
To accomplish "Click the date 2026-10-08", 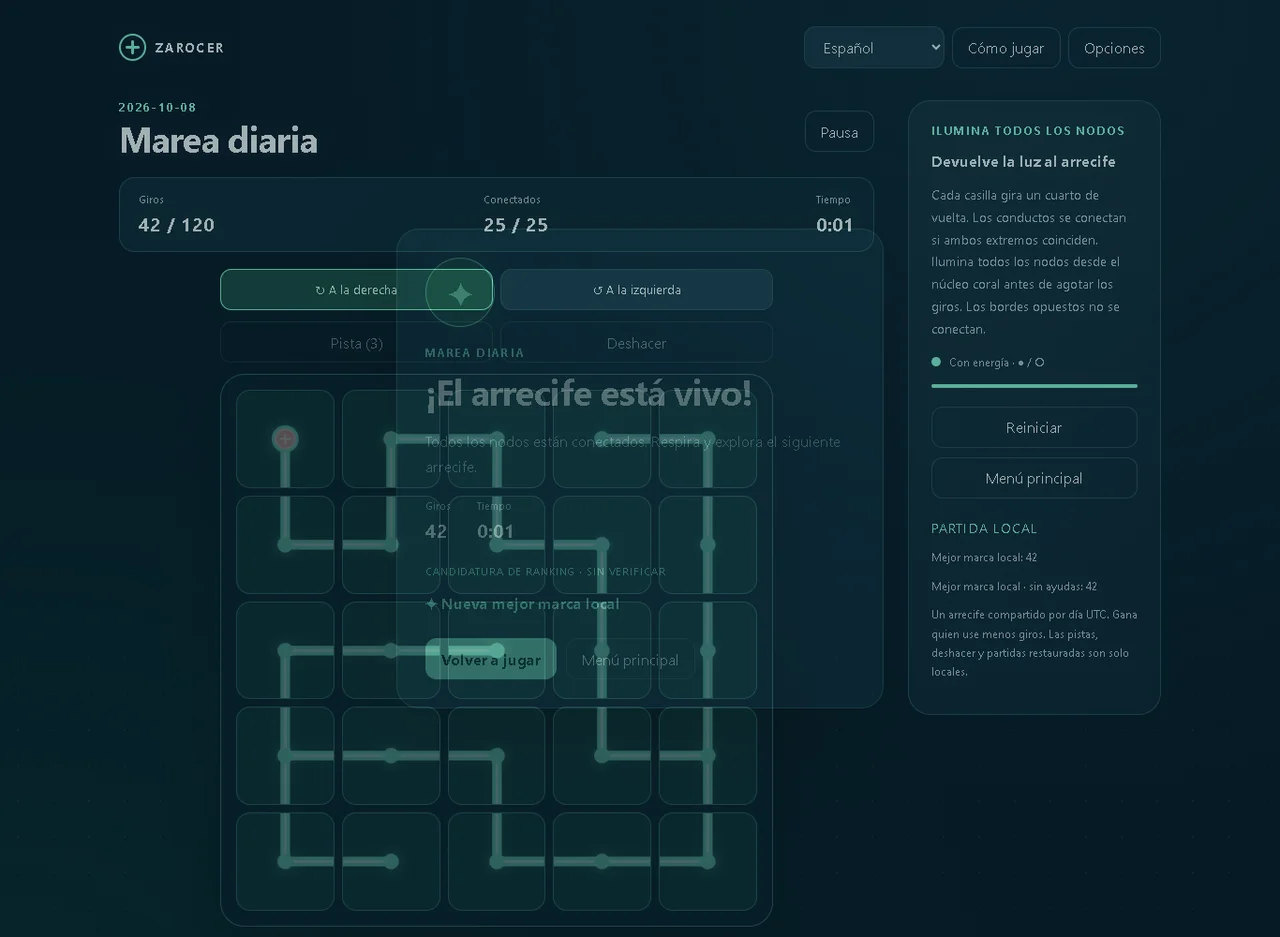I will click(x=157, y=107).
